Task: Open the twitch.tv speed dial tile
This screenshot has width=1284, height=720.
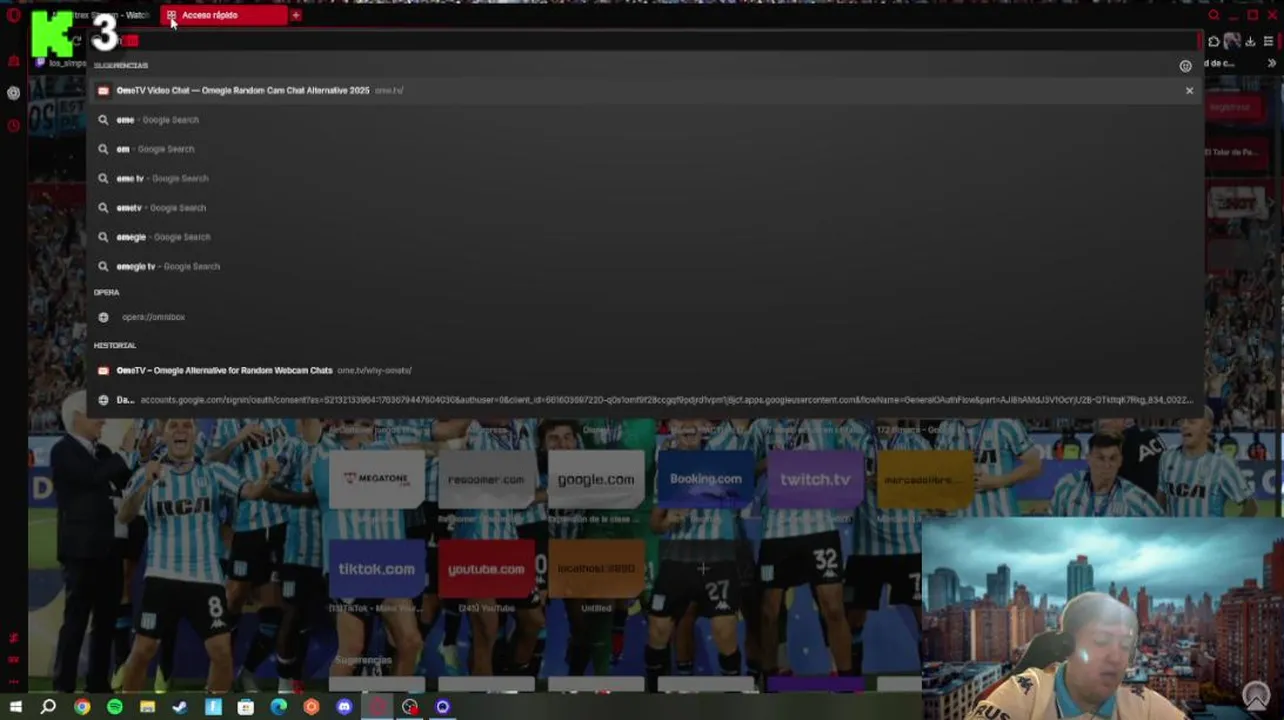Action: [815, 479]
